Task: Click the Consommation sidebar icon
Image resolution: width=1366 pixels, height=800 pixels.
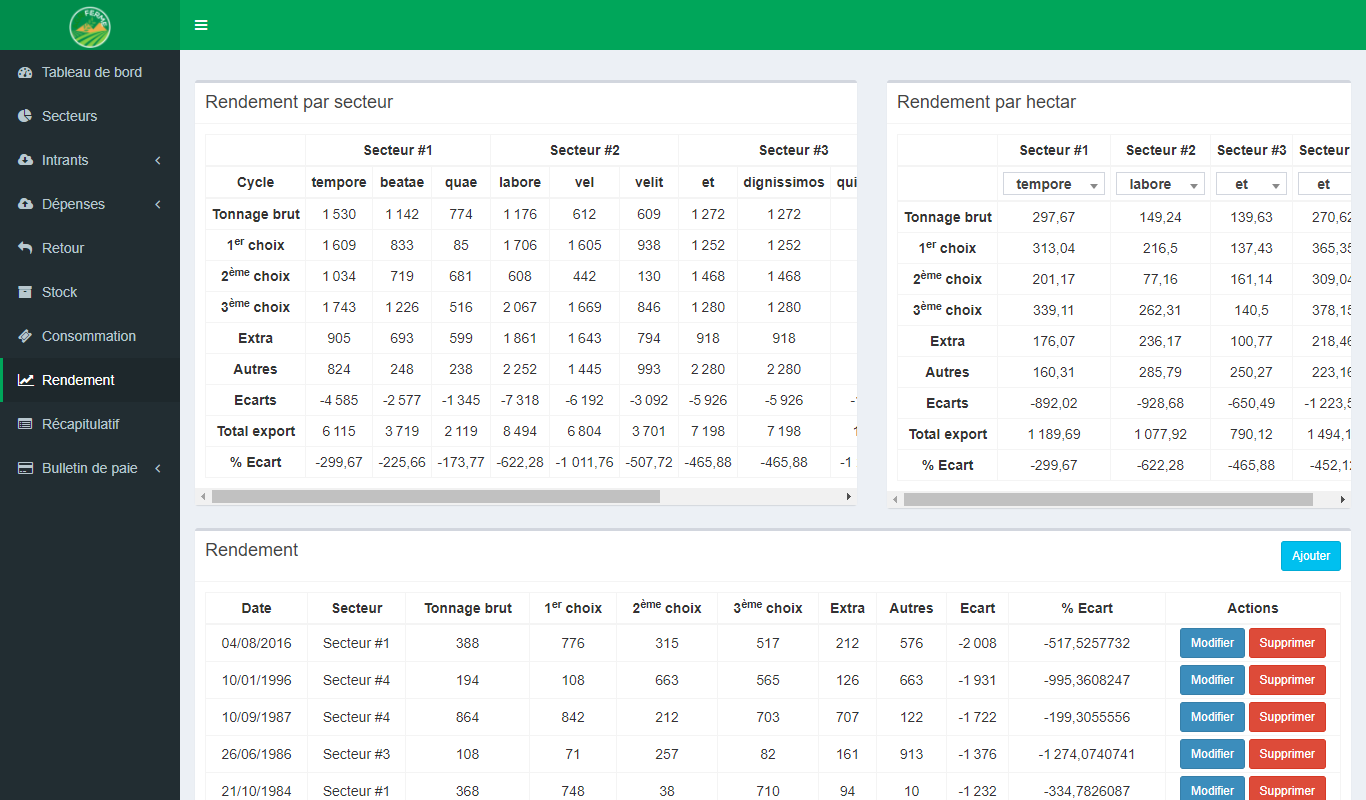Action: pyautogui.click(x=25, y=336)
